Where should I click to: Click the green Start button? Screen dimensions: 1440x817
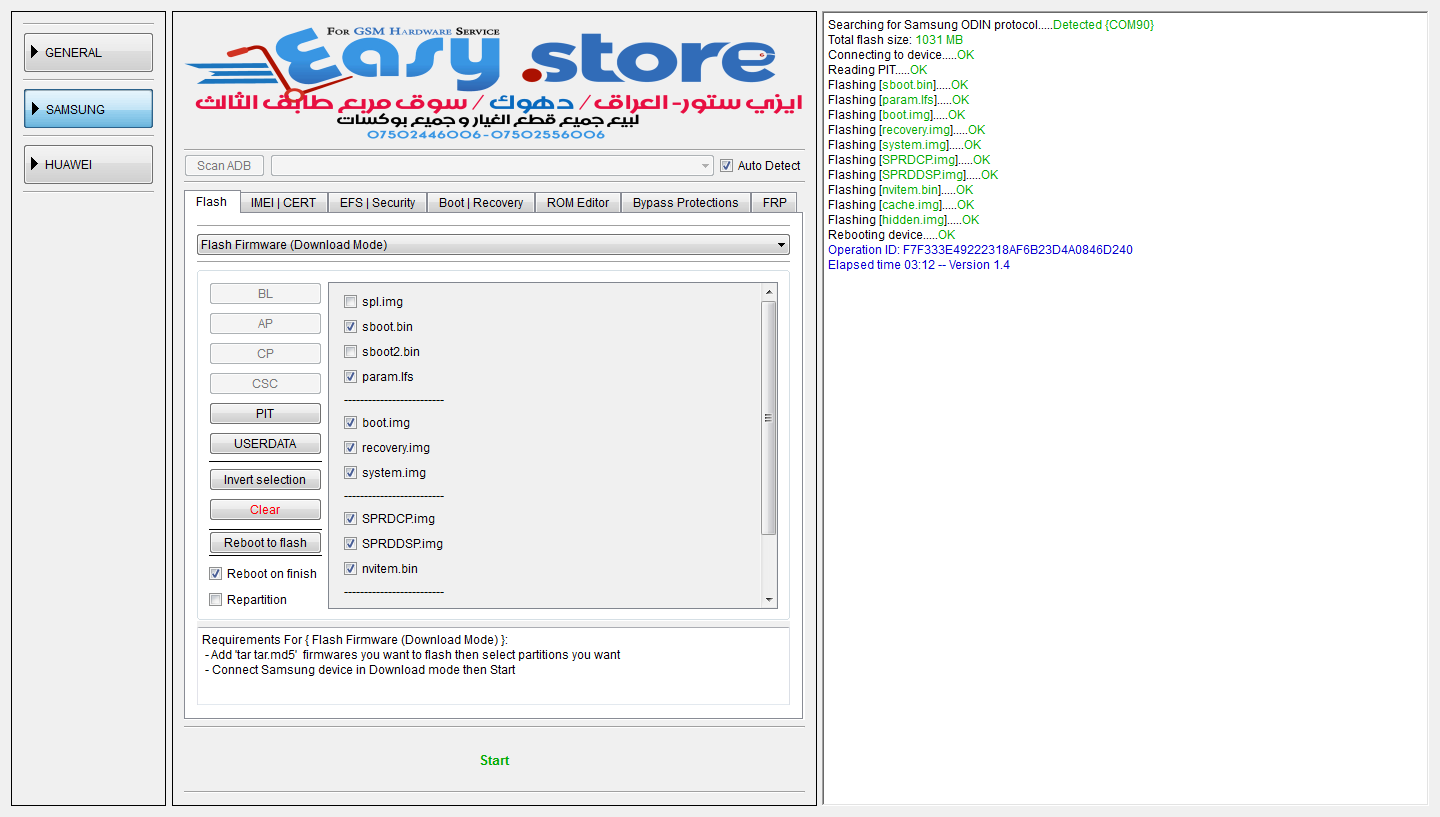(x=495, y=761)
